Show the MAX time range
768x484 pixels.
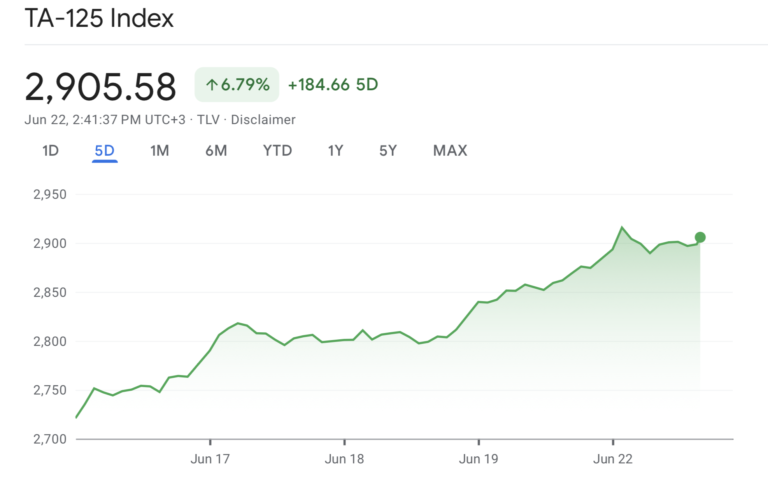click(450, 150)
